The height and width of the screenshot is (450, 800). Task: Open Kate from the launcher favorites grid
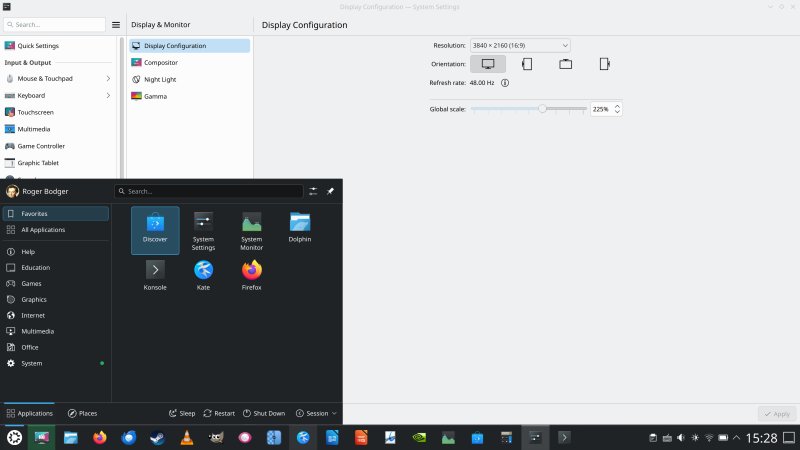203,275
